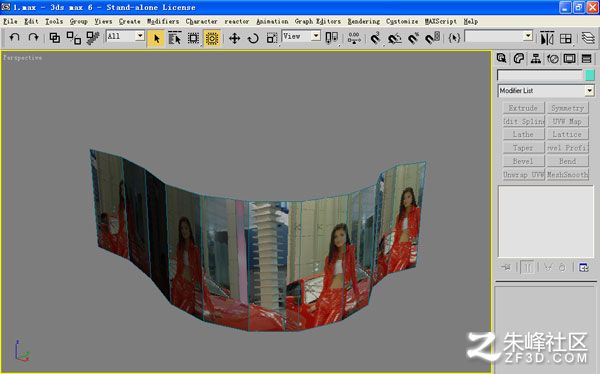Toggle the Window/Crossing selection mode
600x374 pixels.
point(212,38)
